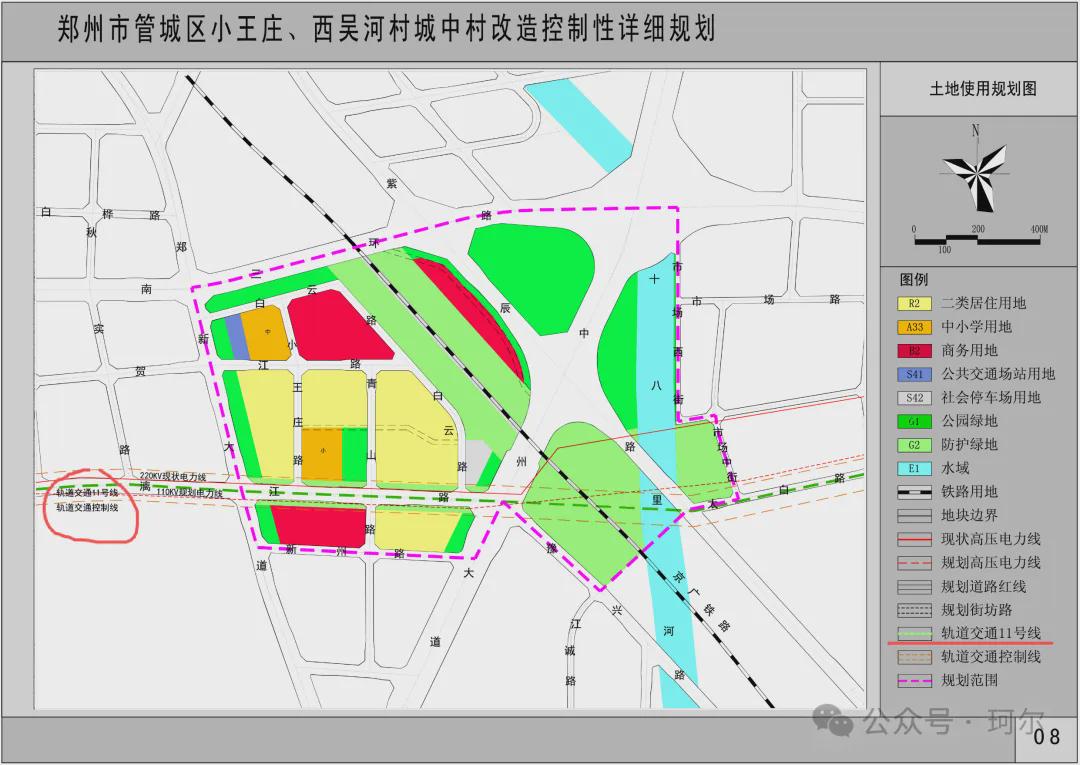The height and width of the screenshot is (765, 1080).
Task: Click the orange school parcel marked 中
Action: pos(265,332)
